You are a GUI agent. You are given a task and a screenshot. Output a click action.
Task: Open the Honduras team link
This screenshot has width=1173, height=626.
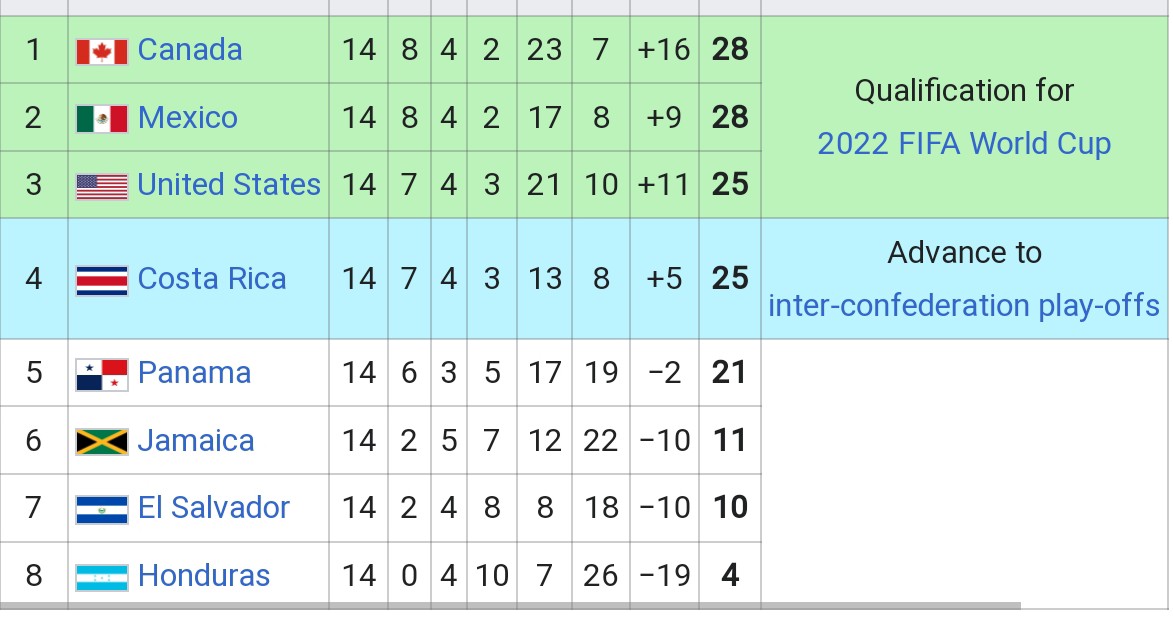coord(204,576)
